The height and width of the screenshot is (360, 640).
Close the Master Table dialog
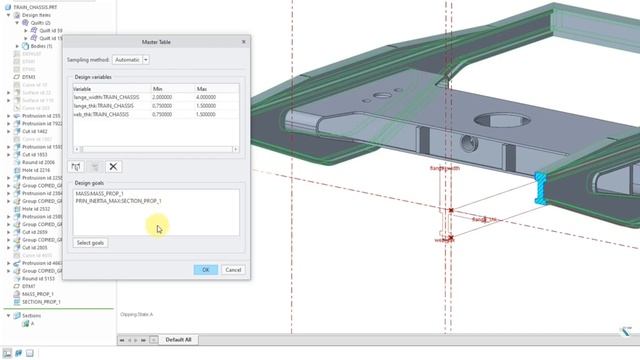(244, 42)
